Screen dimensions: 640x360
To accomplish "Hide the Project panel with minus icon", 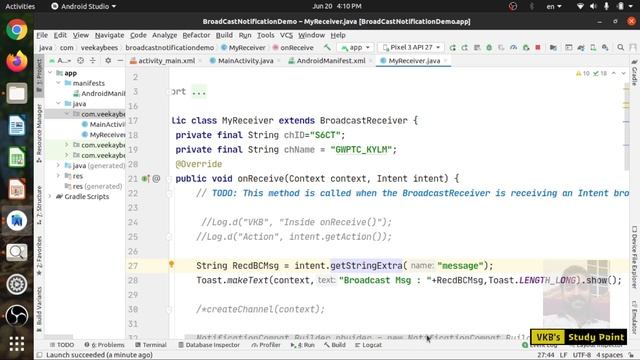I will pos(120,60).
